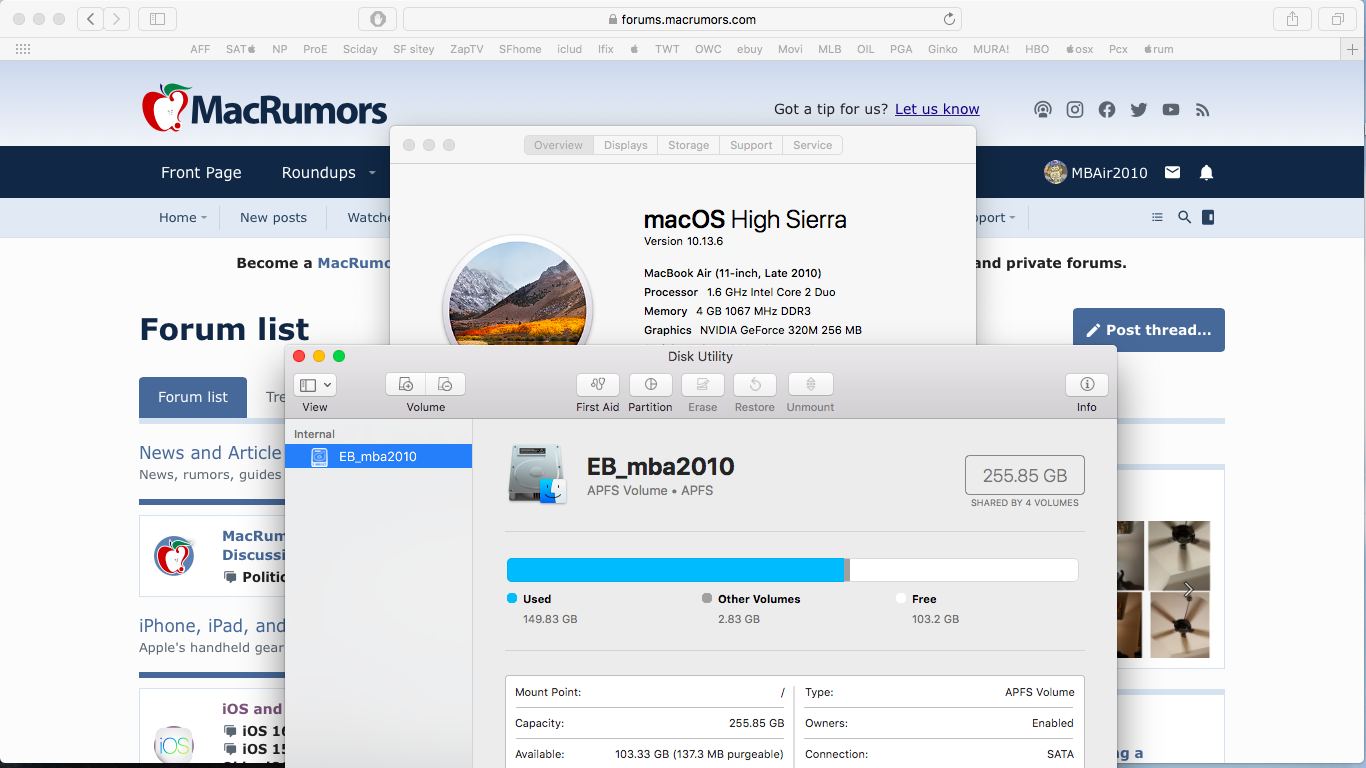
Task: Open the MacRumors Instagram icon
Action: point(1075,110)
